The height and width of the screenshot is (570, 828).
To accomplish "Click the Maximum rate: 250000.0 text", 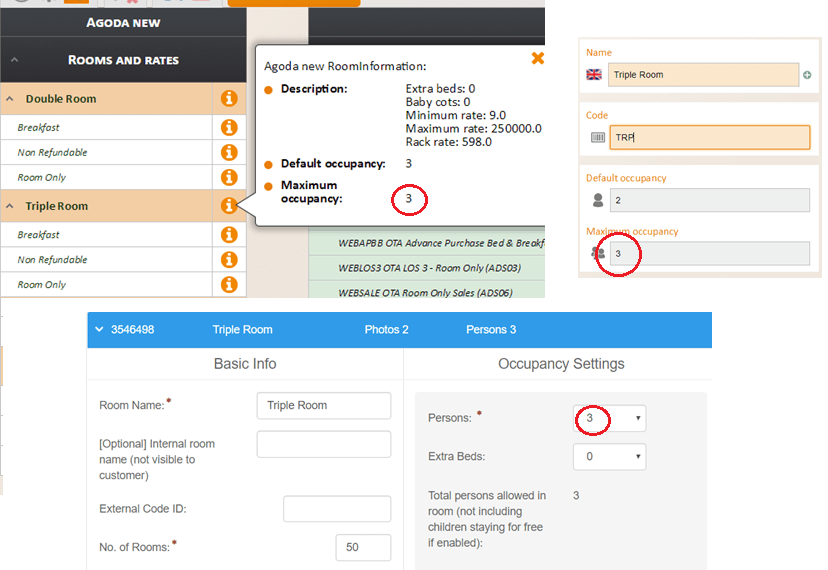I will click(474, 128).
